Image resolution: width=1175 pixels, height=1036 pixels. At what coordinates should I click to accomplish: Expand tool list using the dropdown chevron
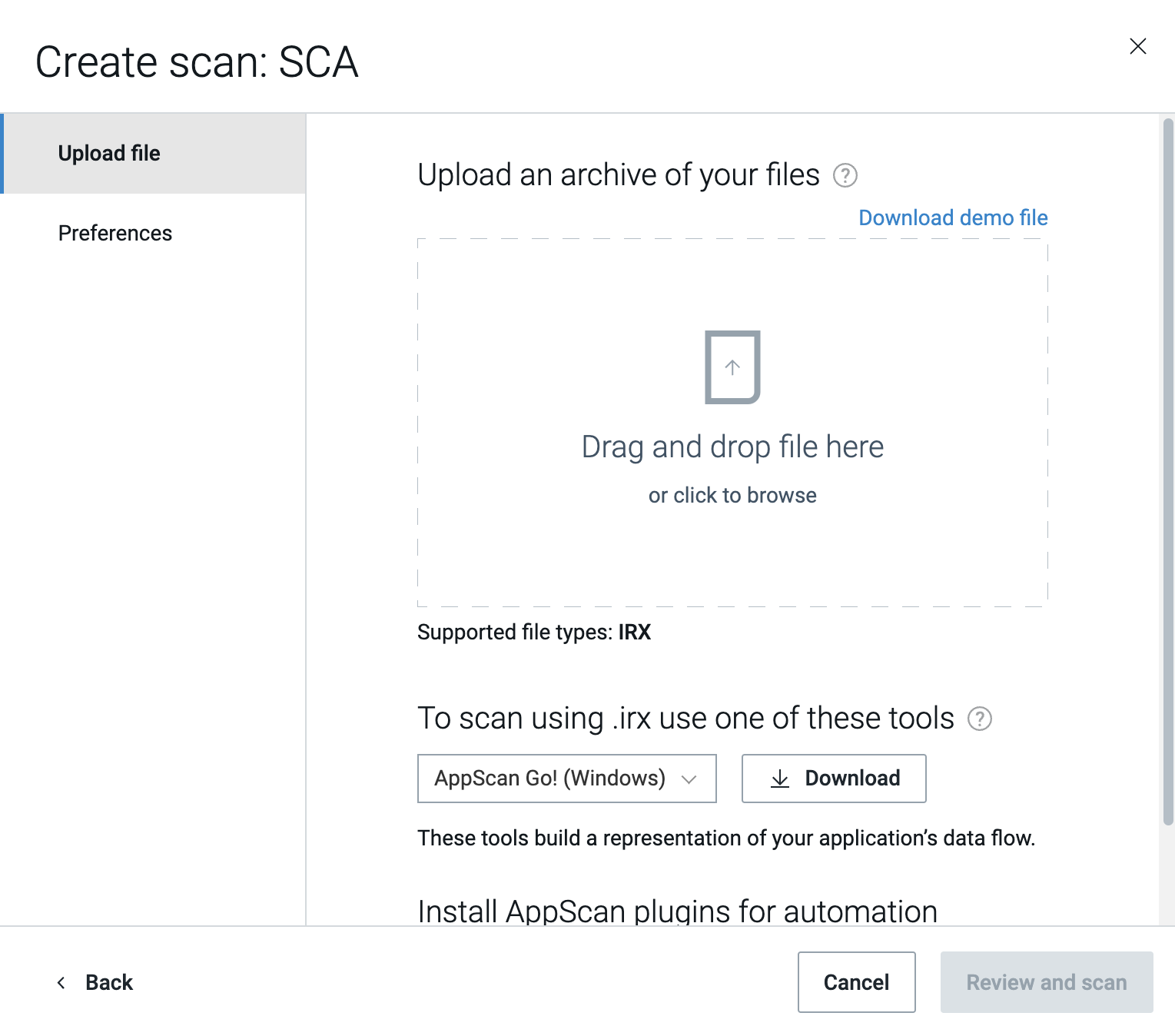(689, 779)
